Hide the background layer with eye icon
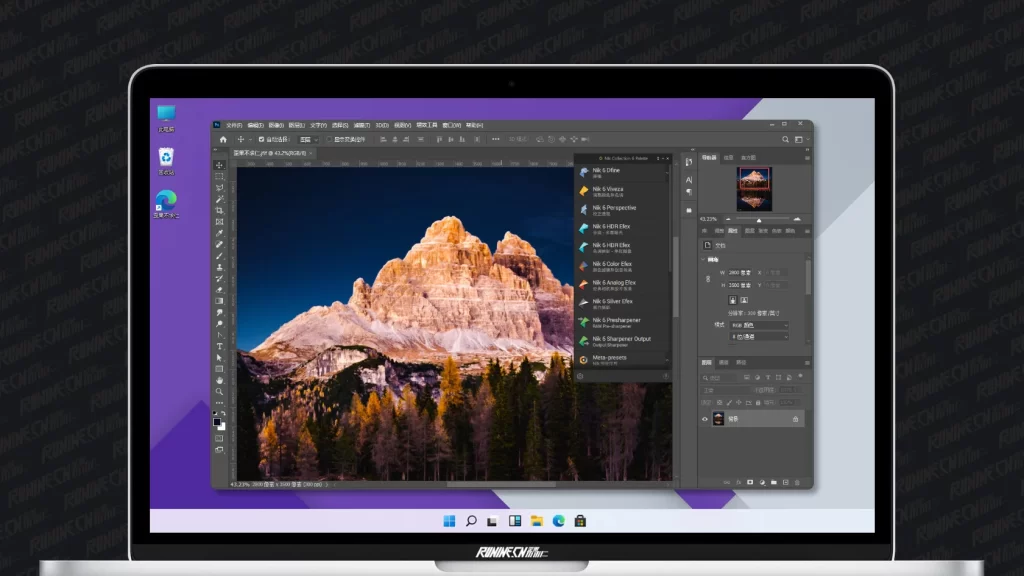The width and height of the screenshot is (1024, 576). point(704,419)
